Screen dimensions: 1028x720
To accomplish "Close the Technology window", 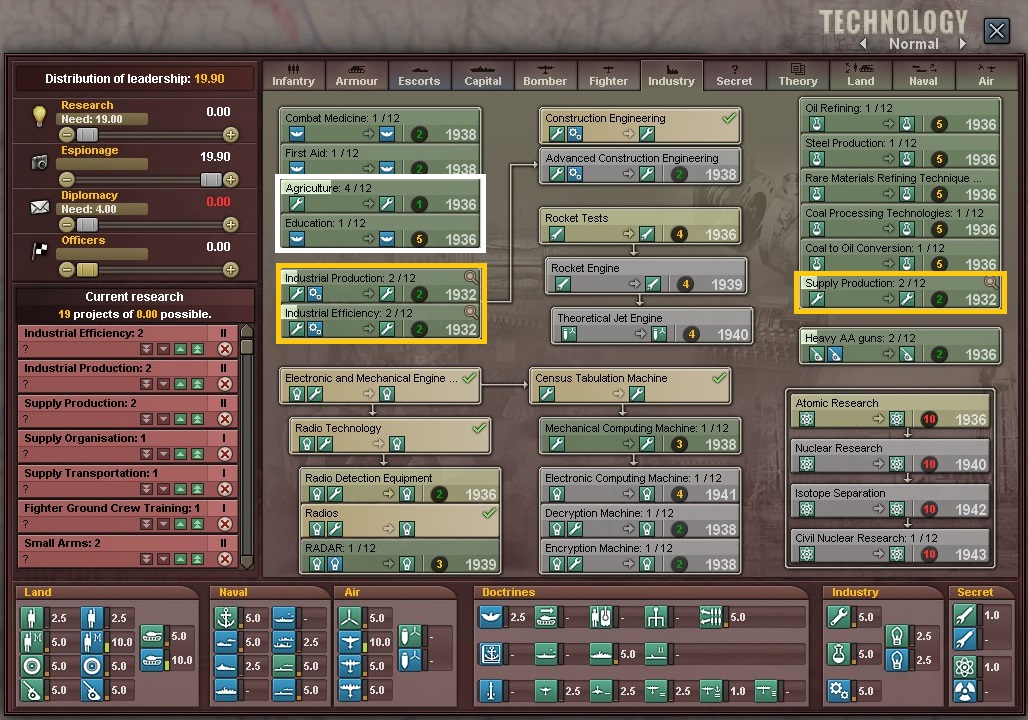I will click(997, 30).
